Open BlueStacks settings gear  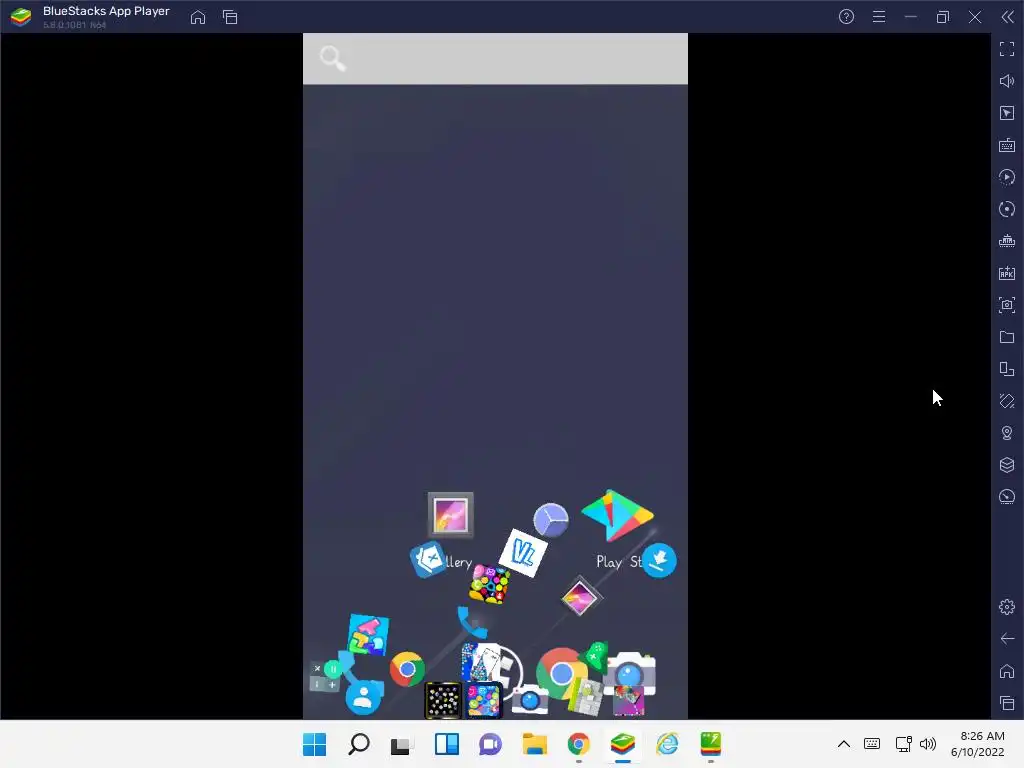point(1007,607)
